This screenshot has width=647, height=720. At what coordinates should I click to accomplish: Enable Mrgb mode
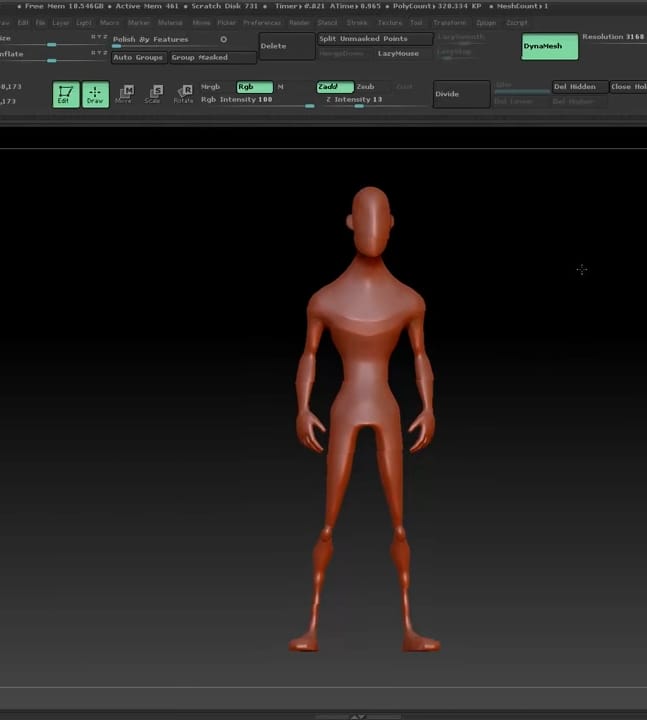coord(210,87)
